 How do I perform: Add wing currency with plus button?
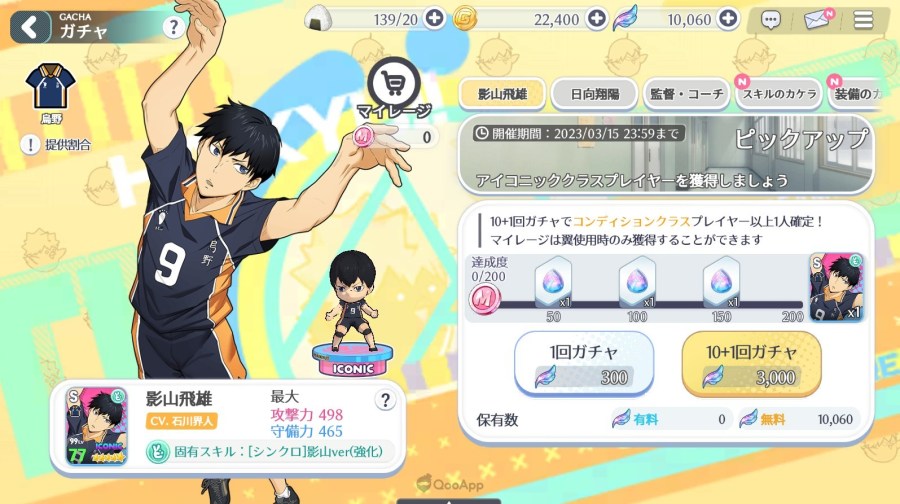[x=728, y=19]
